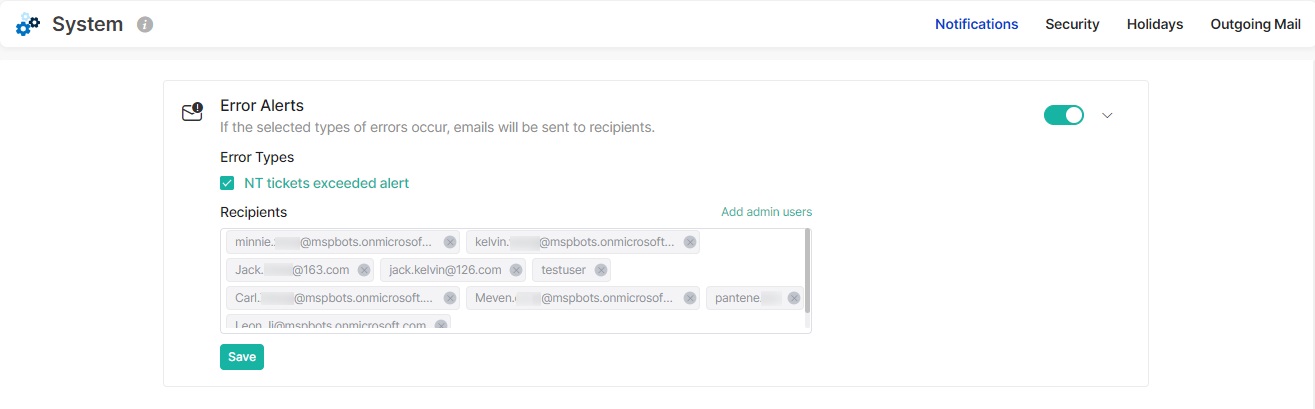The height and width of the screenshot is (409, 1315).
Task: Collapse the Error Alerts section chevron
Action: tap(1107, 115)
